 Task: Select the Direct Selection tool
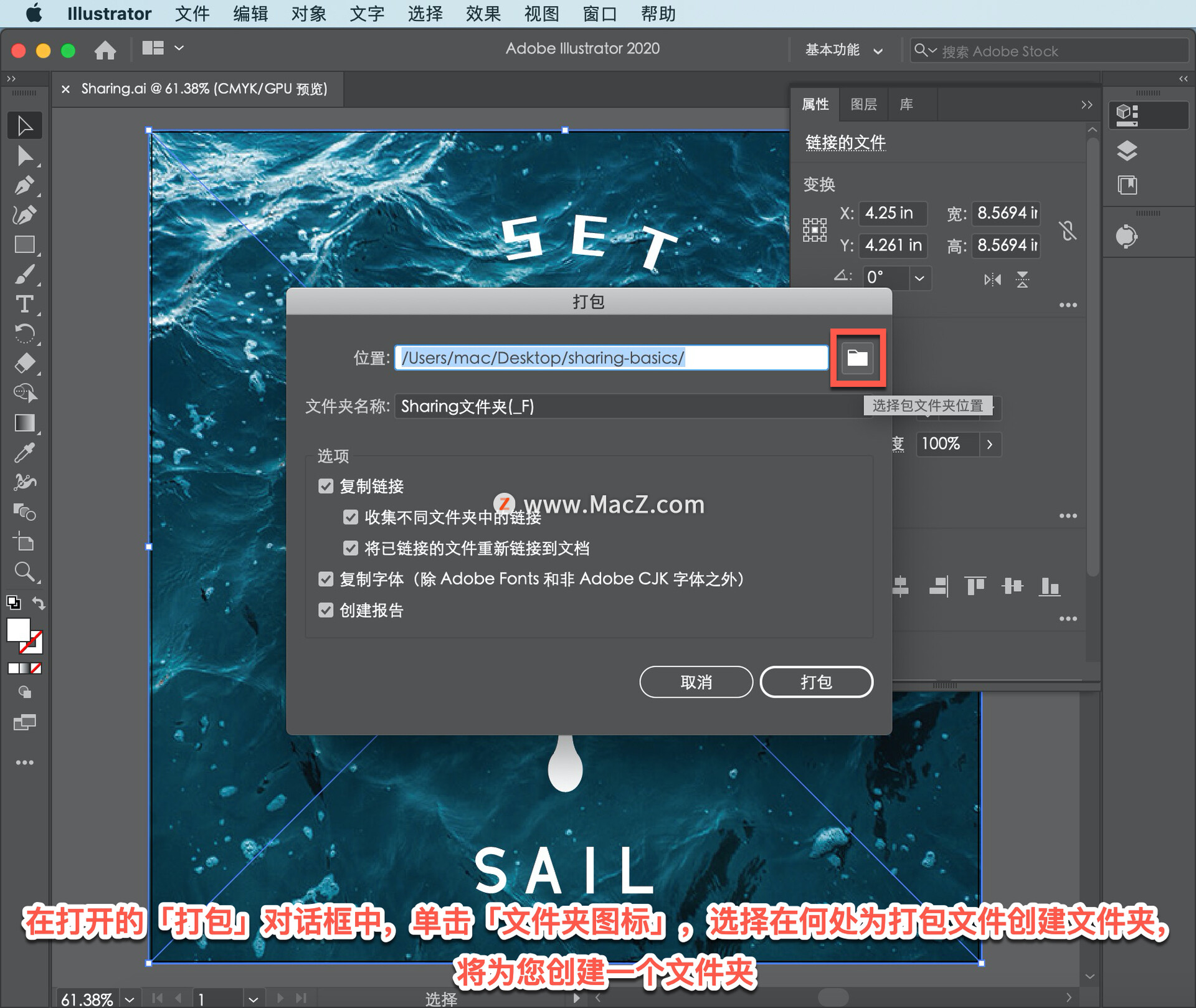(x=25, y=155)
